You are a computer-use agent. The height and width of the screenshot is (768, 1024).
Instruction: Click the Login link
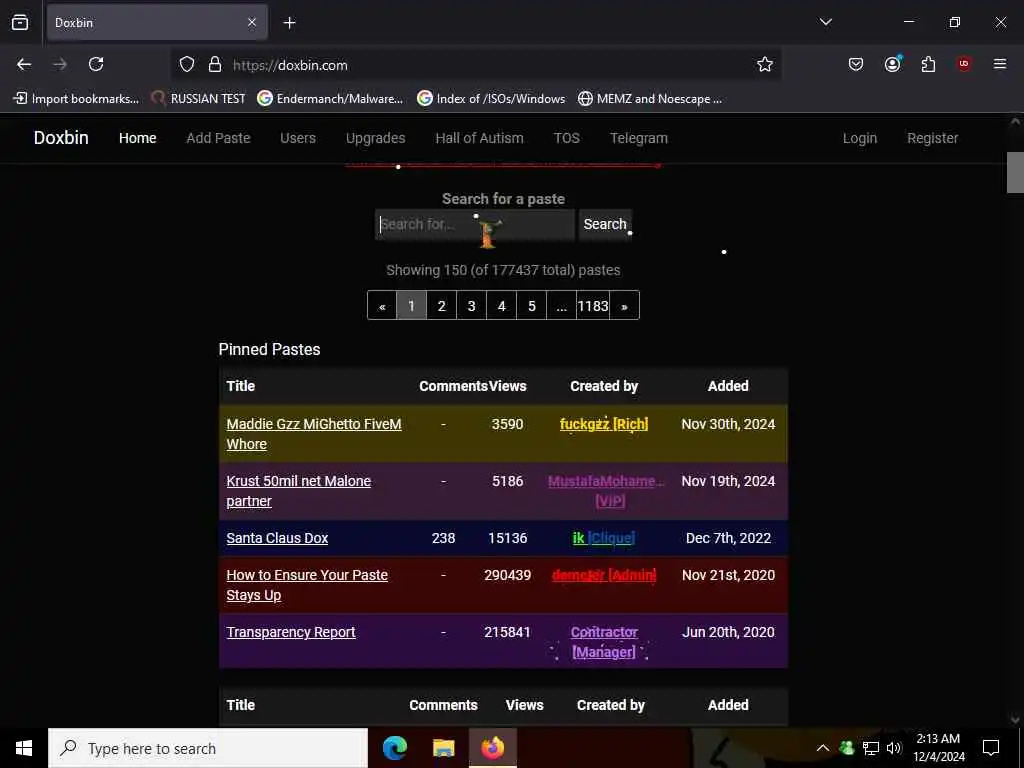(859, 138)
